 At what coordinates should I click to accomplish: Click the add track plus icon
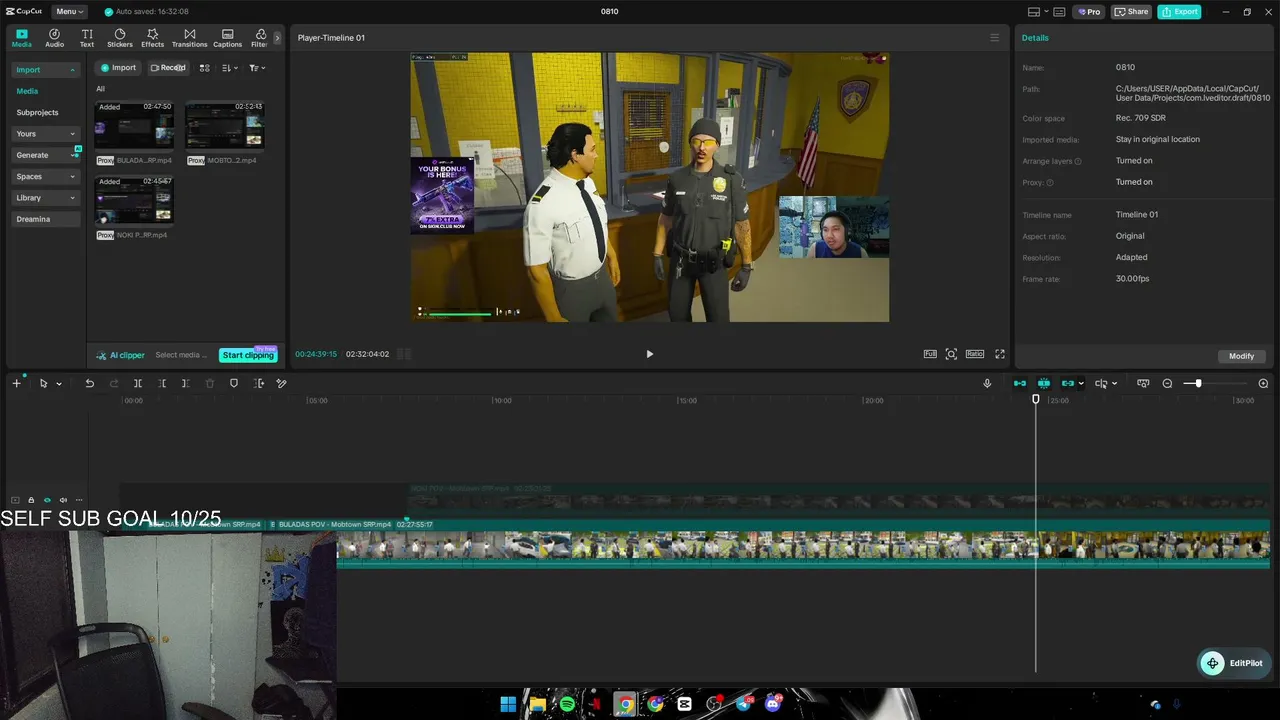click(16, 383)
